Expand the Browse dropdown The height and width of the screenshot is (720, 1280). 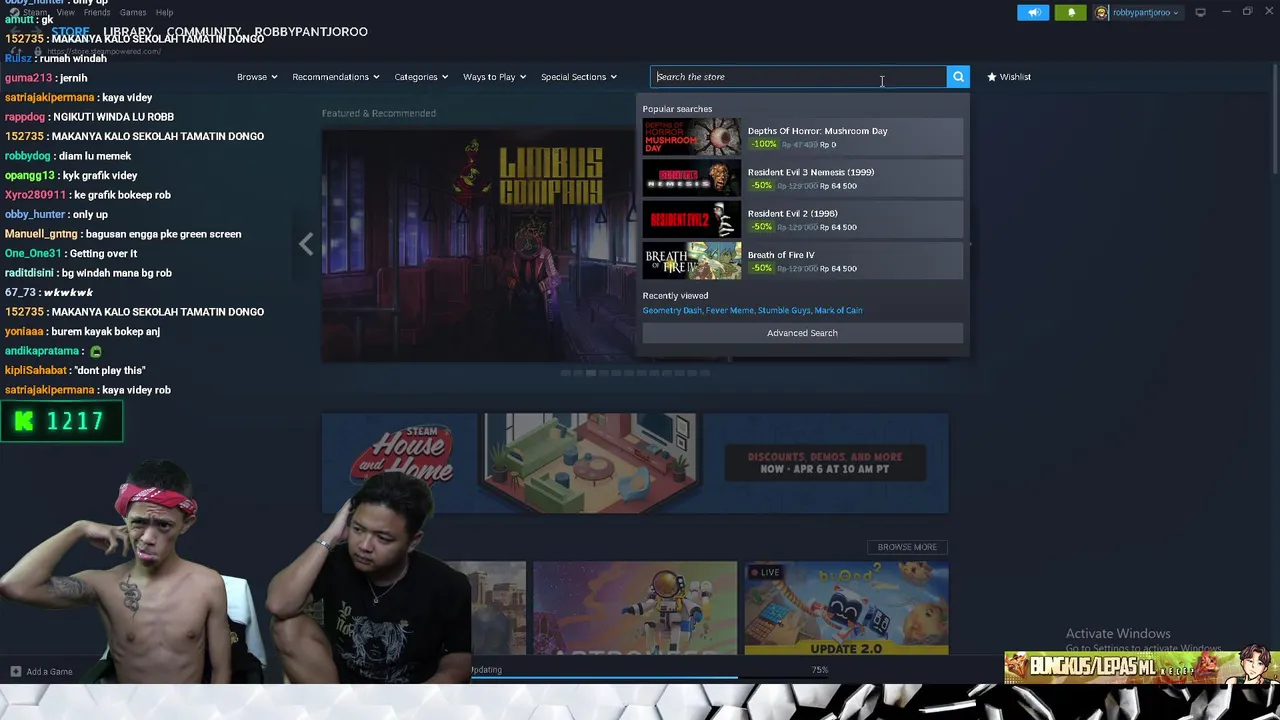coord(257,77)
